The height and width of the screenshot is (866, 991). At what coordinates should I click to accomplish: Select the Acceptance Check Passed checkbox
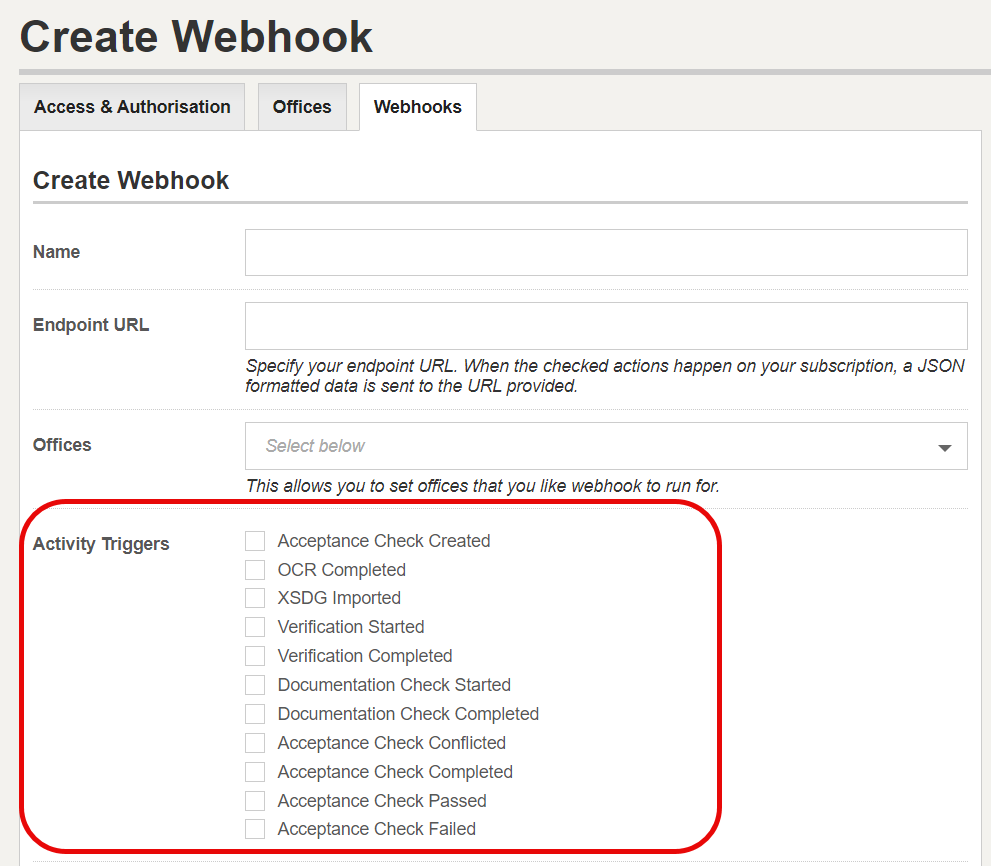[255, 801]
